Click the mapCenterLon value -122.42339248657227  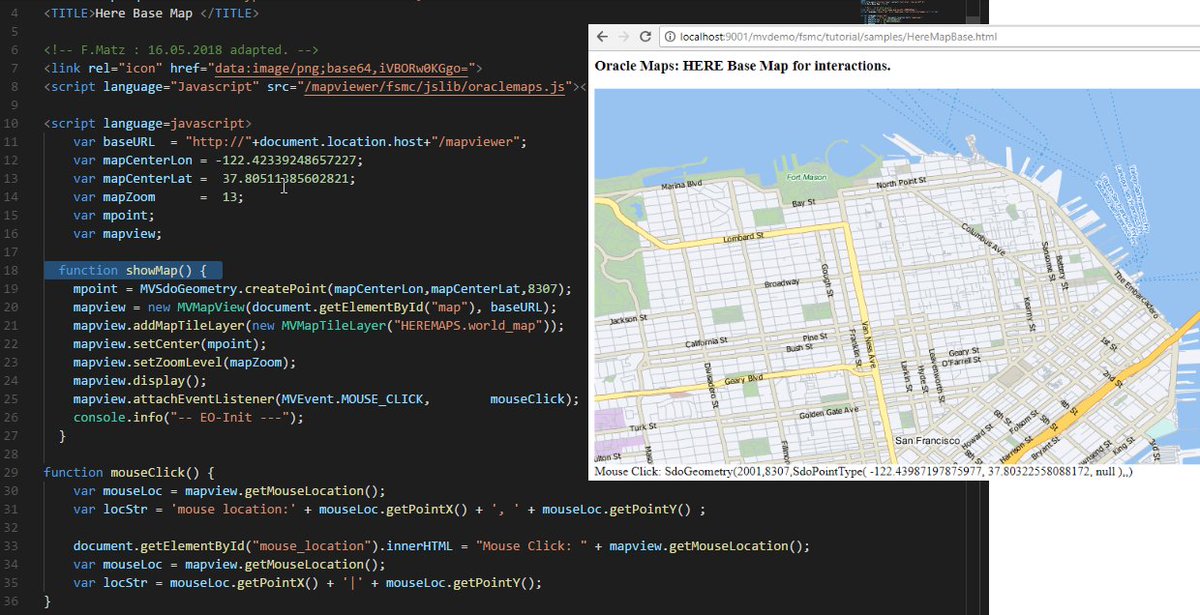click(287, 160)
